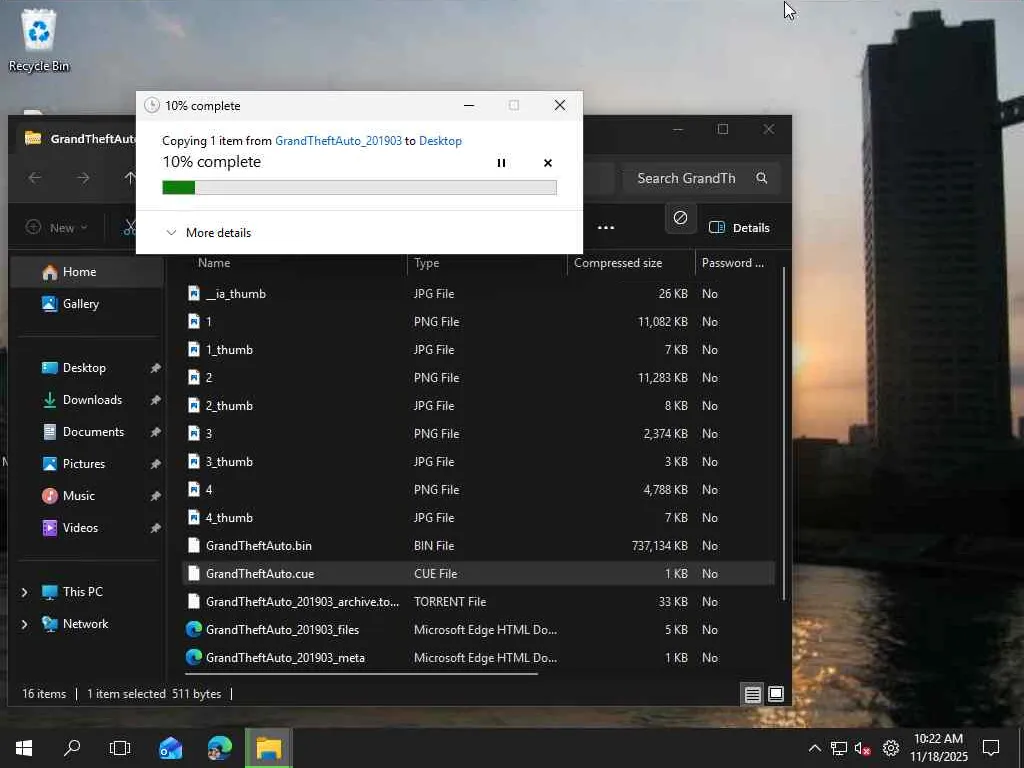The height and width of the screenshot is (768, 1024).
Task: Select GrandTheftAuto_201903_meta Edge document
Action: (x=478, y=658)
